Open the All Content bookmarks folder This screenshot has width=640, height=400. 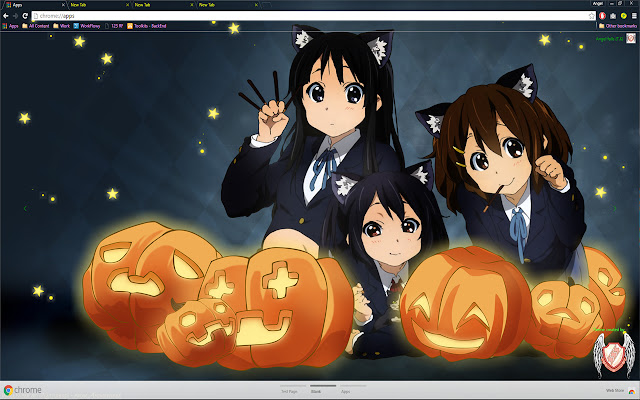36,26
